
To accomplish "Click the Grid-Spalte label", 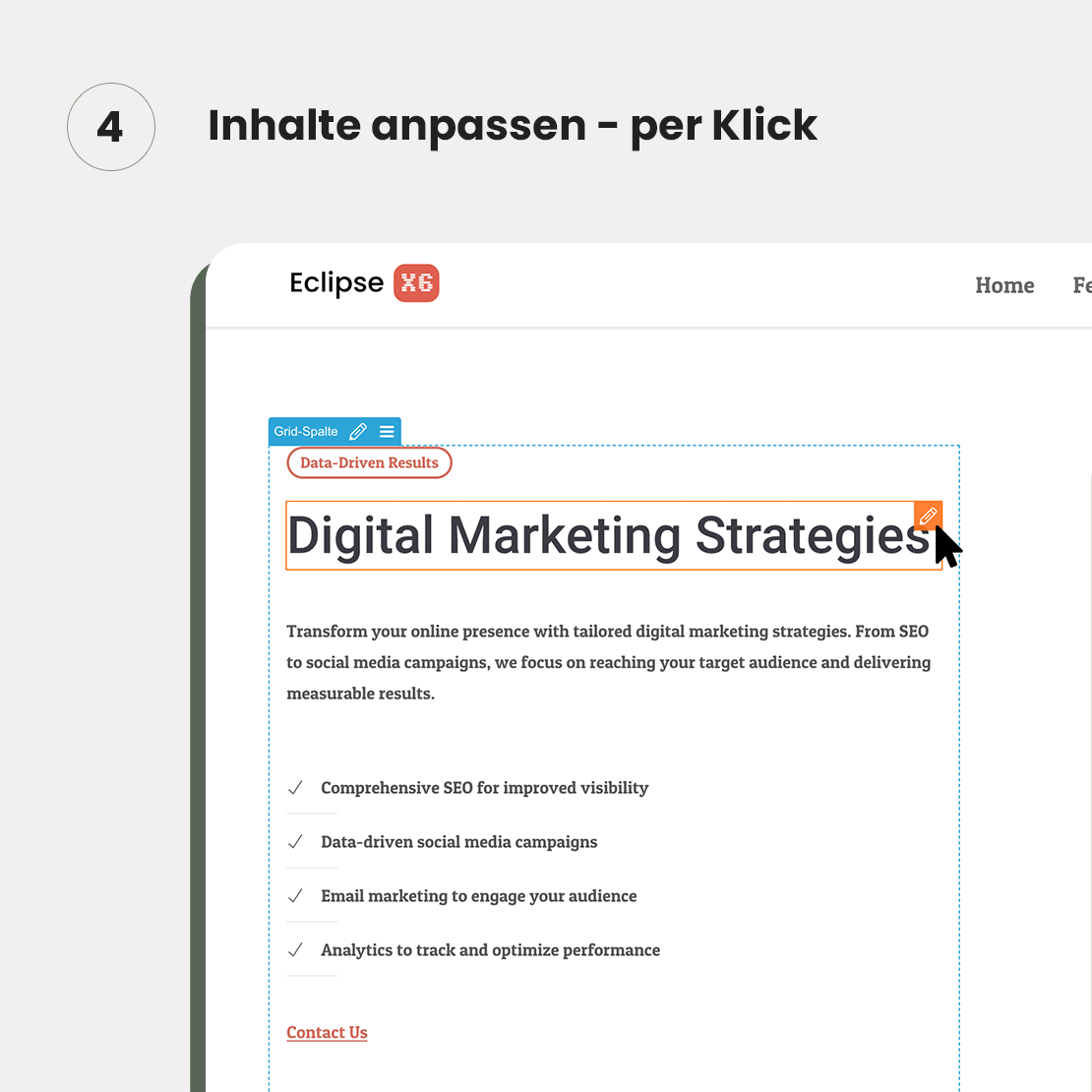I will pyautogui.click(x=306, y=432).
